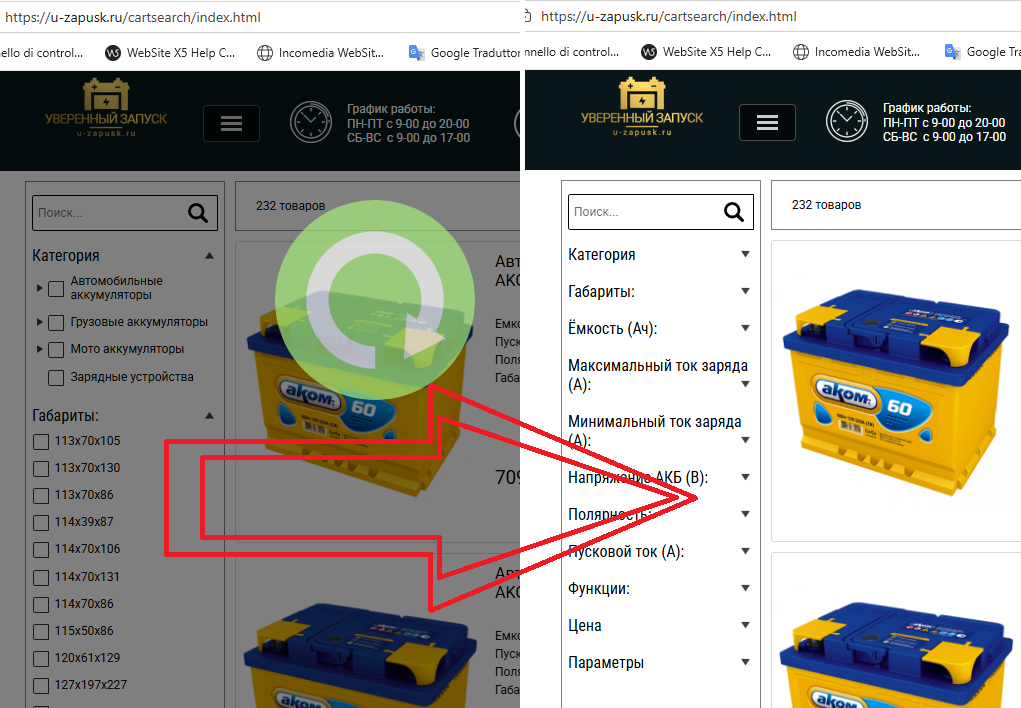Open the Google Traduttore bookmark in the left browser

pyautogui.click(x=465, y=52)
